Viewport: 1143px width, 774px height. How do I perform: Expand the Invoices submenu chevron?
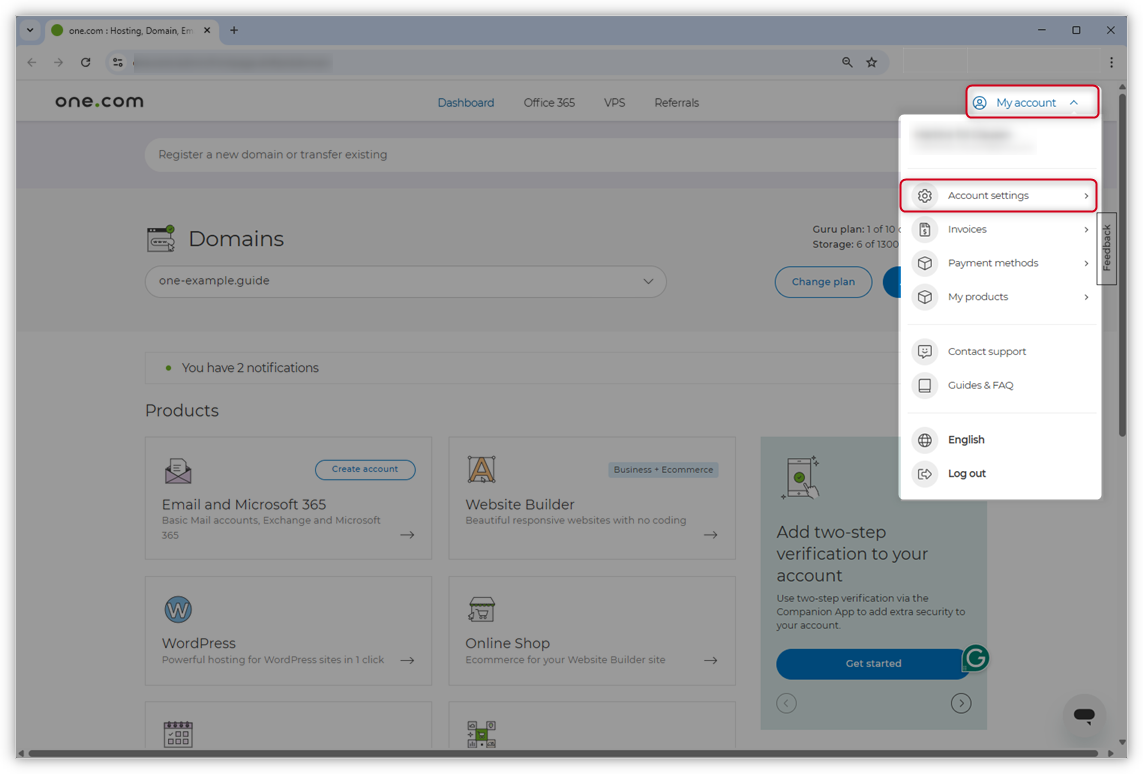click(x=1086, y=229)
